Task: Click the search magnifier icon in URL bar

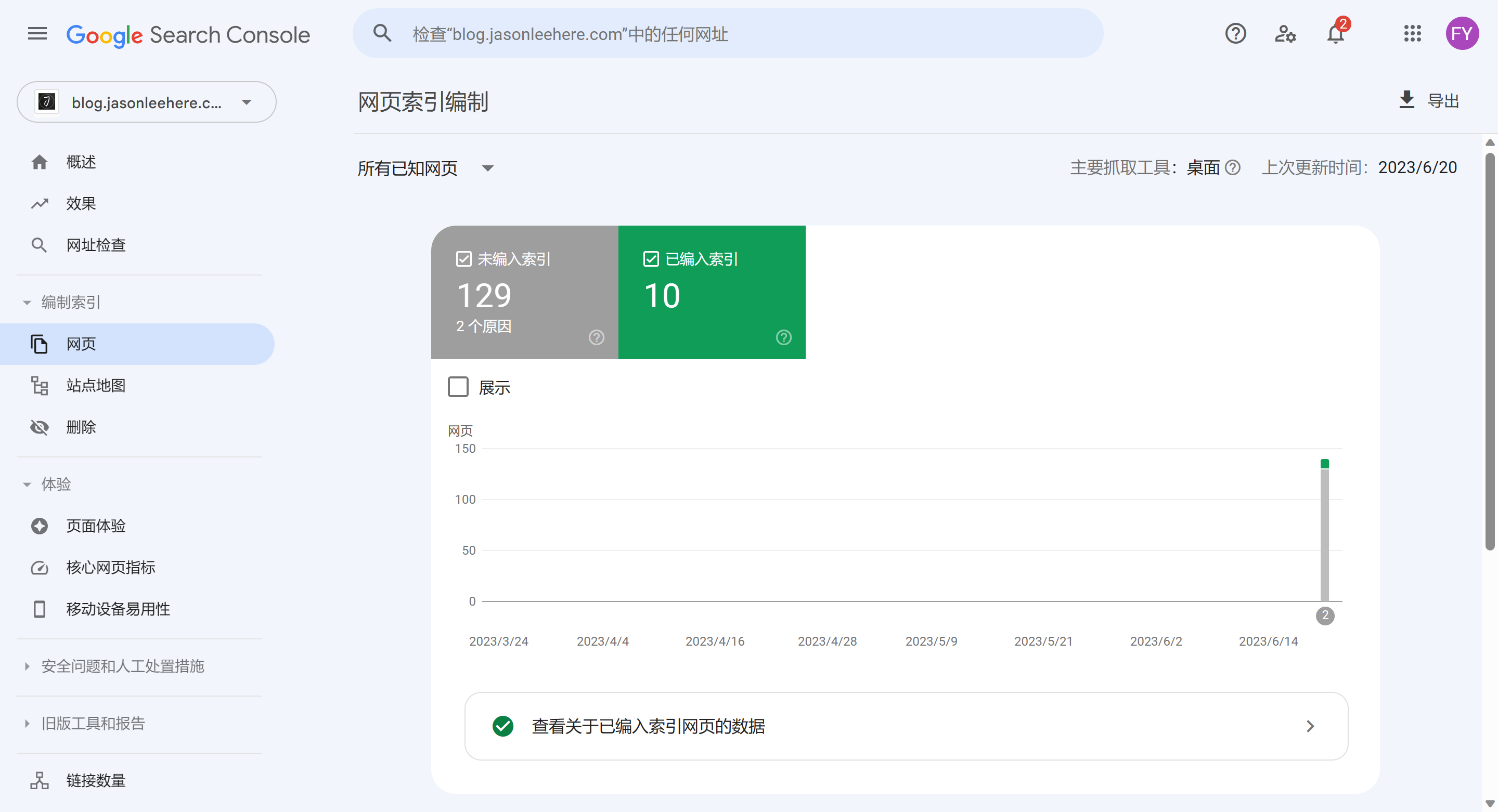Action: pos(382,33)
